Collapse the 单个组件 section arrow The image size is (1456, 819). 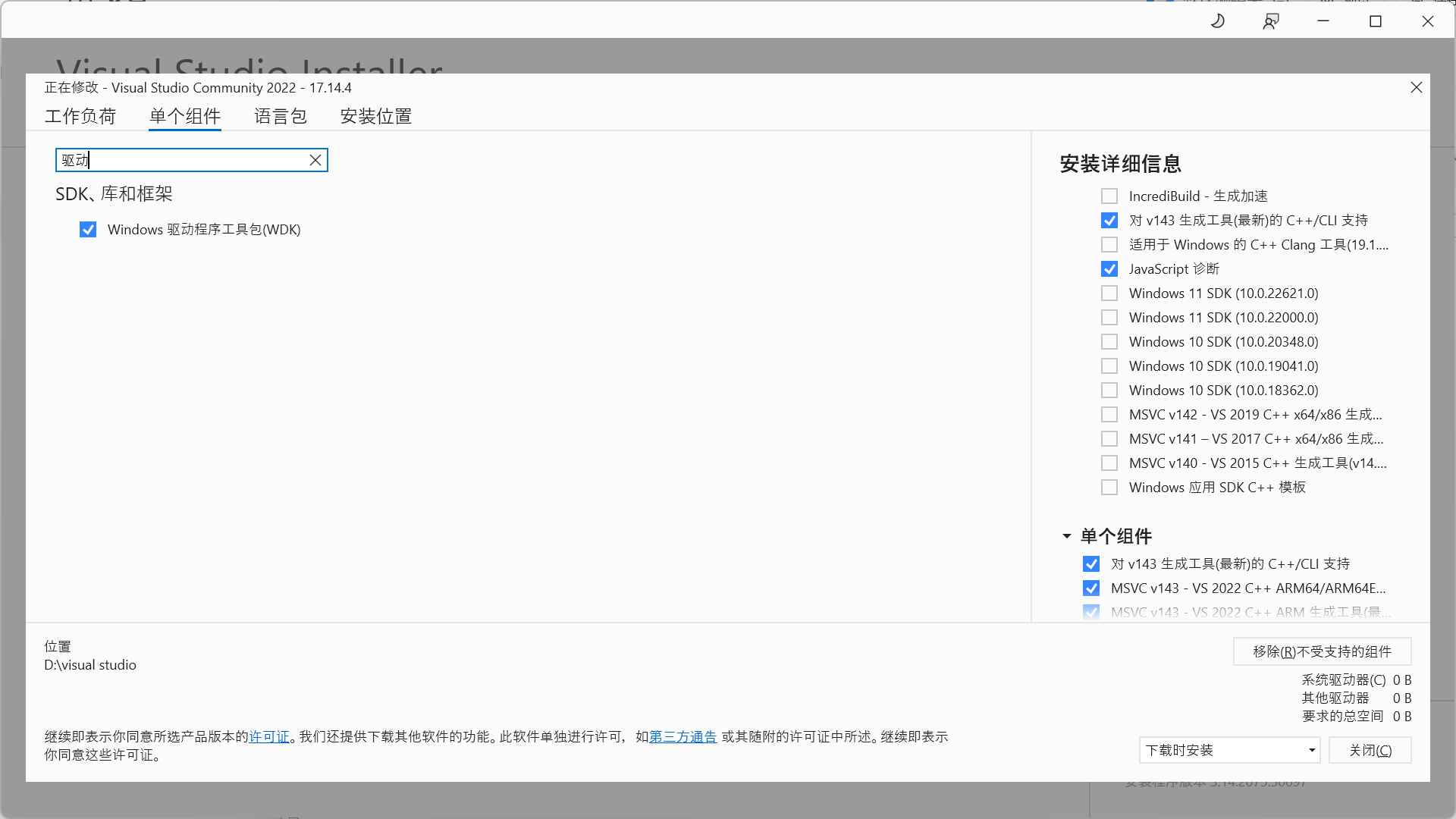point(1067,536)
